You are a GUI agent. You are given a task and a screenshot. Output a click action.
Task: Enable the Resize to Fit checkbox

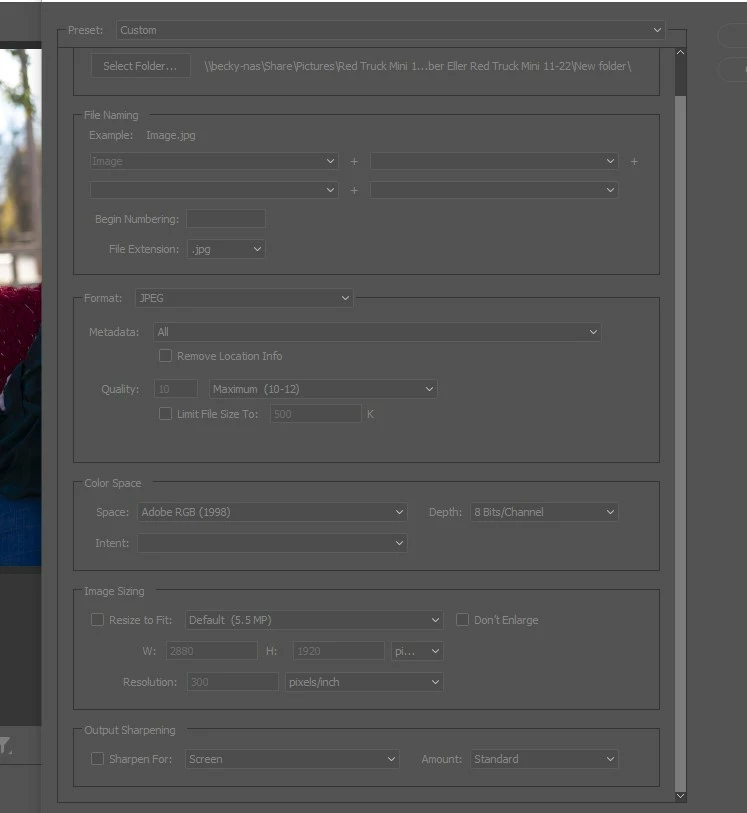click(97, 620)
